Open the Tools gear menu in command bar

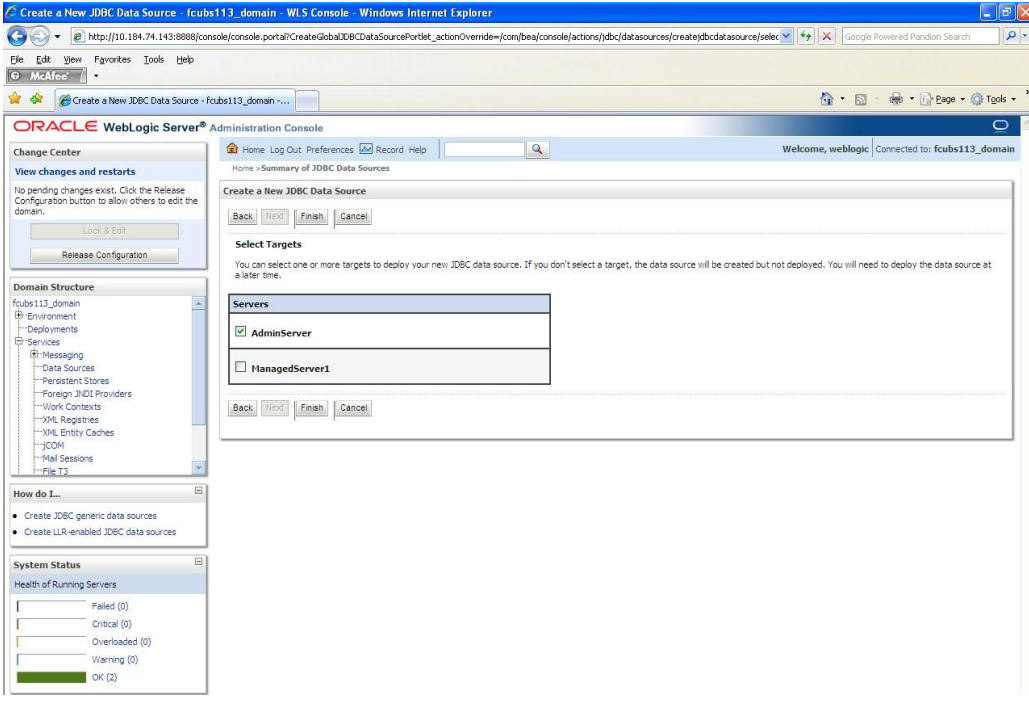tap(993, 99)
